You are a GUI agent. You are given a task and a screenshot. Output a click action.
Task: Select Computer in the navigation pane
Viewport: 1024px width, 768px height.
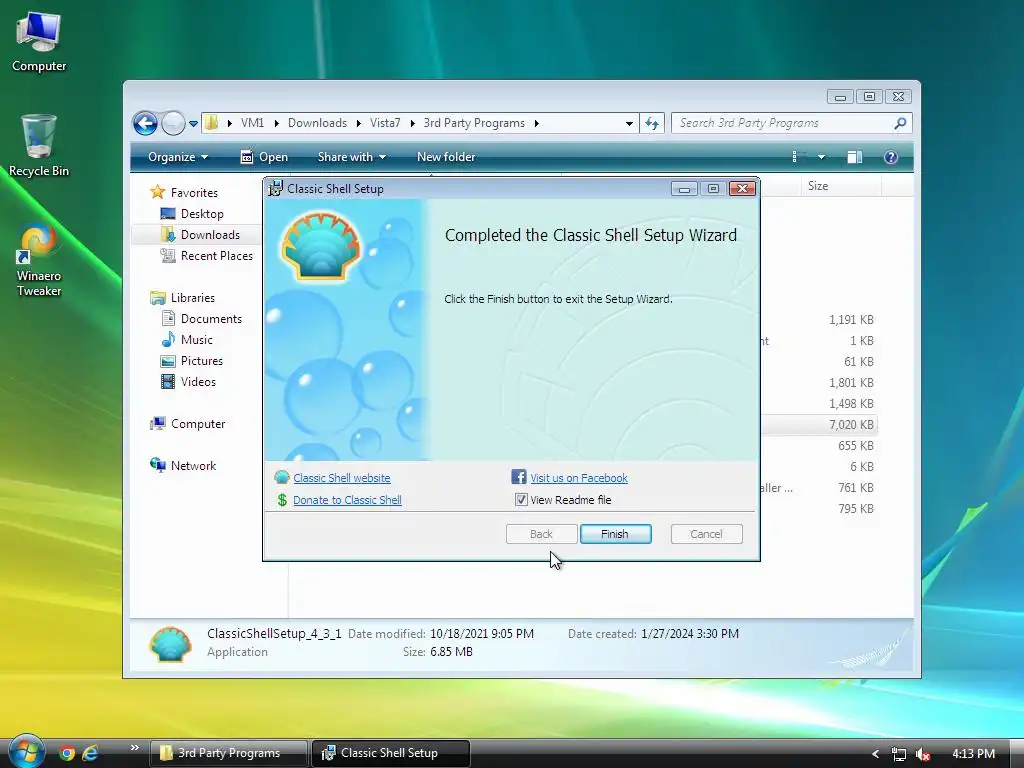[197, 424]
